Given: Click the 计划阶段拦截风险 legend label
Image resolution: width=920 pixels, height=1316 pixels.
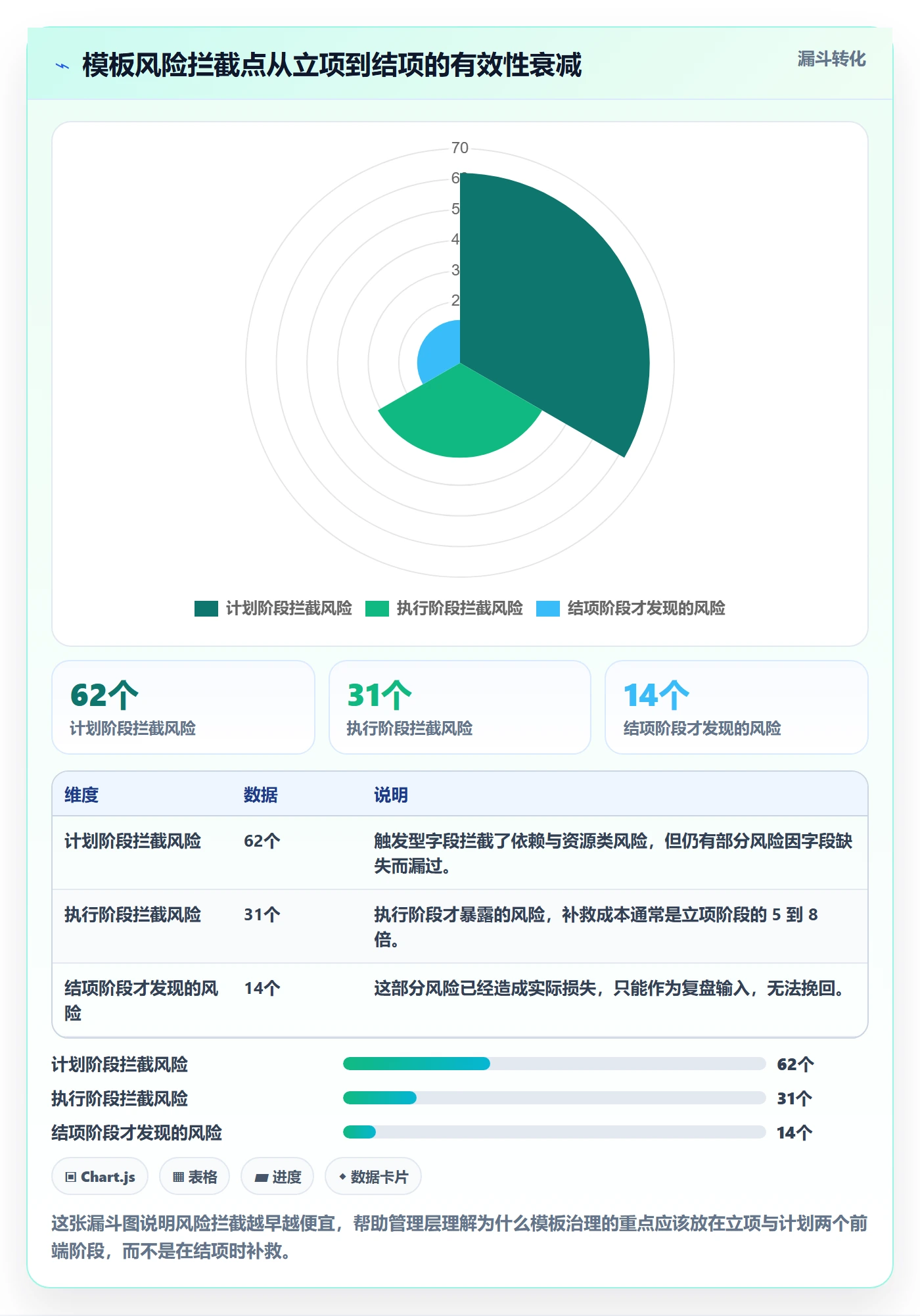Looking at the screenshot, I should [289, 609].
